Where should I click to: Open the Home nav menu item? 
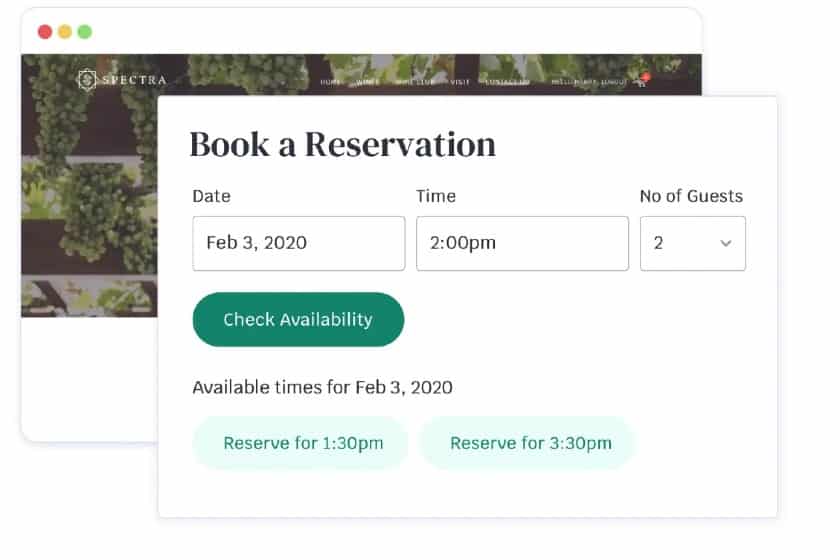[x=331, y=82]
